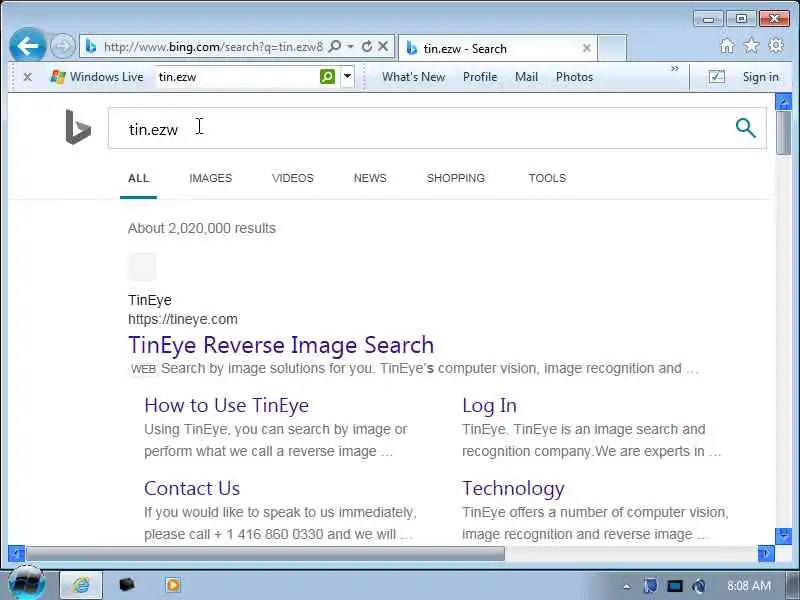The height and width of the screenshot is (600, 800).
Task: Click the TinEye site favicon placeholder
Action: tap(142, 267)
